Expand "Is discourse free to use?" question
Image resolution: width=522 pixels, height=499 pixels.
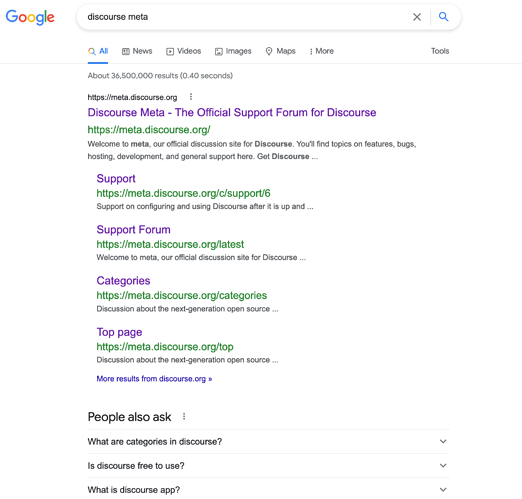click(268, 465)
